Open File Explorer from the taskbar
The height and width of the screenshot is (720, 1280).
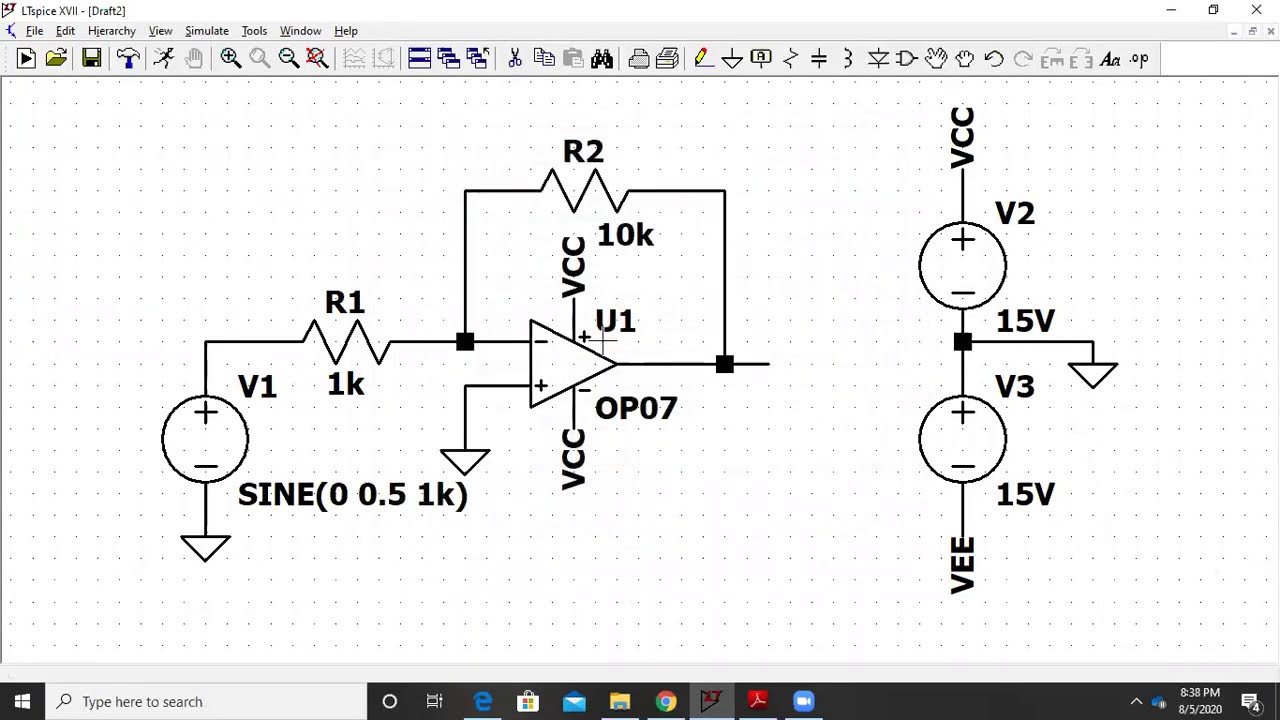coord(620,702)
